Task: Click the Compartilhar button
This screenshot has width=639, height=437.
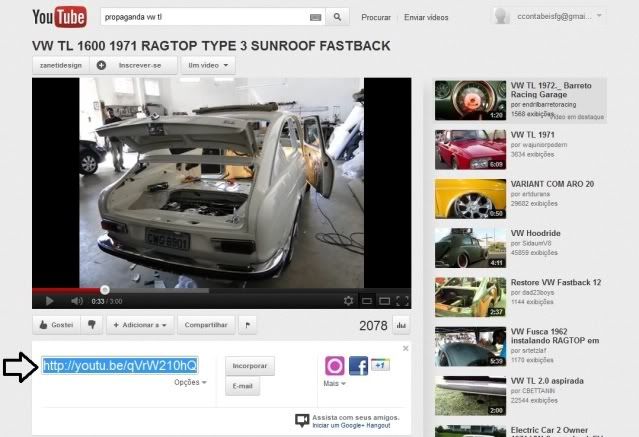Action: 206,325
